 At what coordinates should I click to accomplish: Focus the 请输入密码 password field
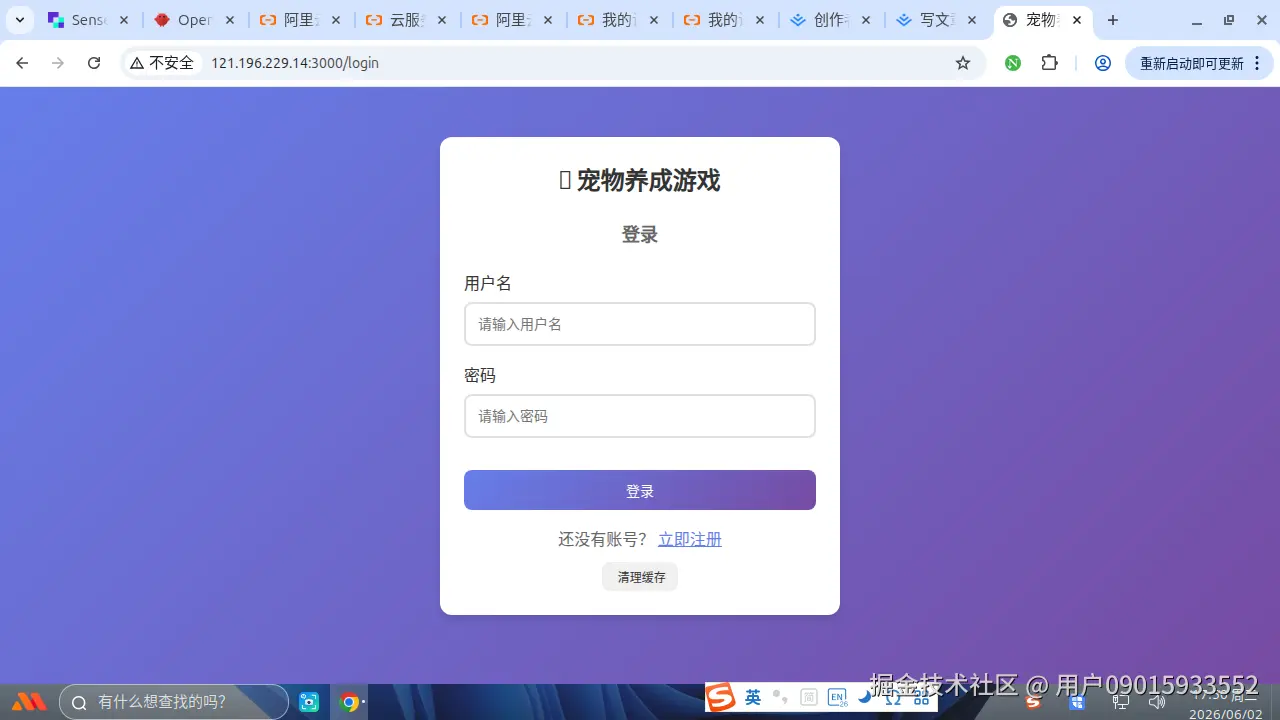pos(640,416)
